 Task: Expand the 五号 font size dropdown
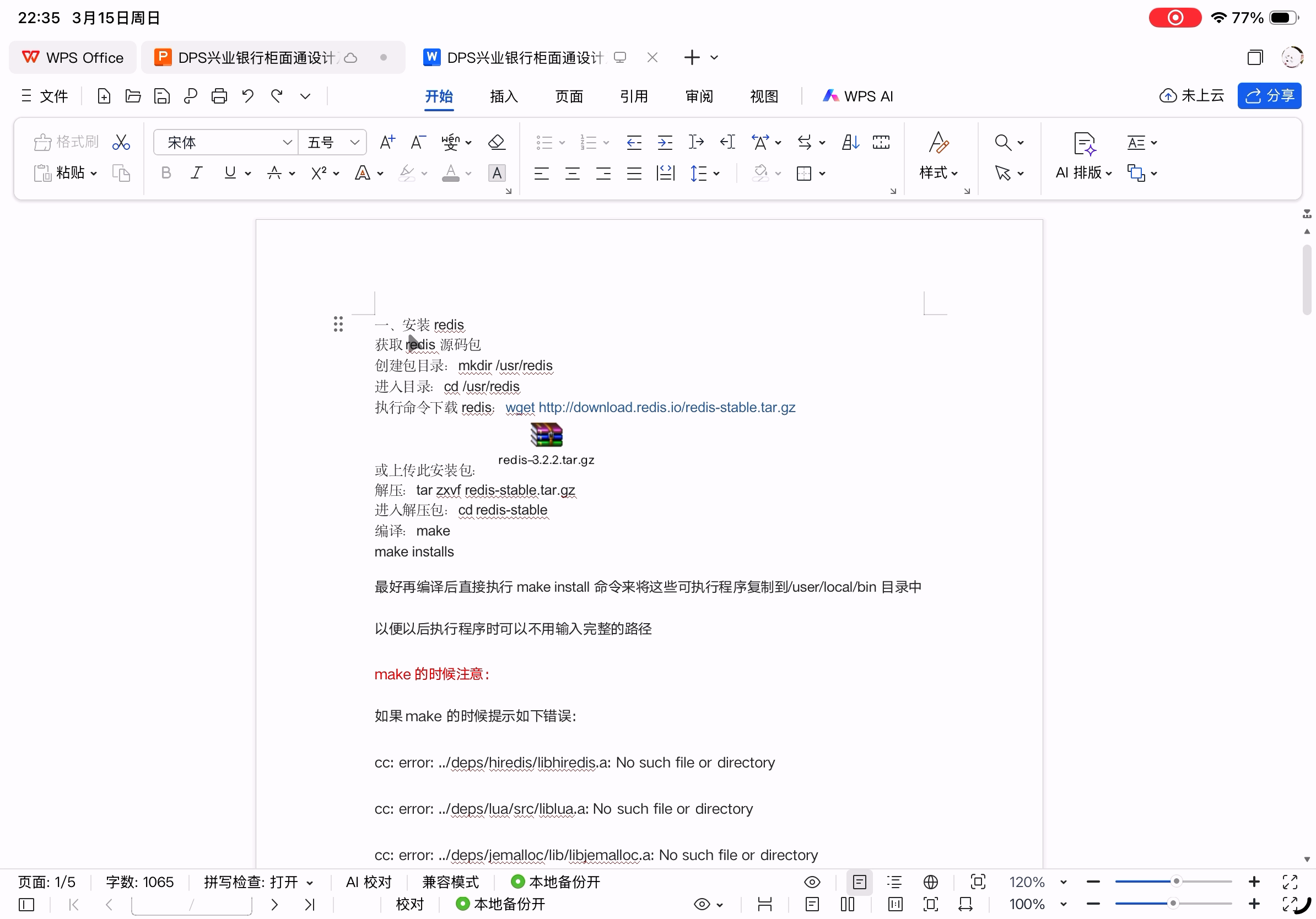click(x=355, y=142)
